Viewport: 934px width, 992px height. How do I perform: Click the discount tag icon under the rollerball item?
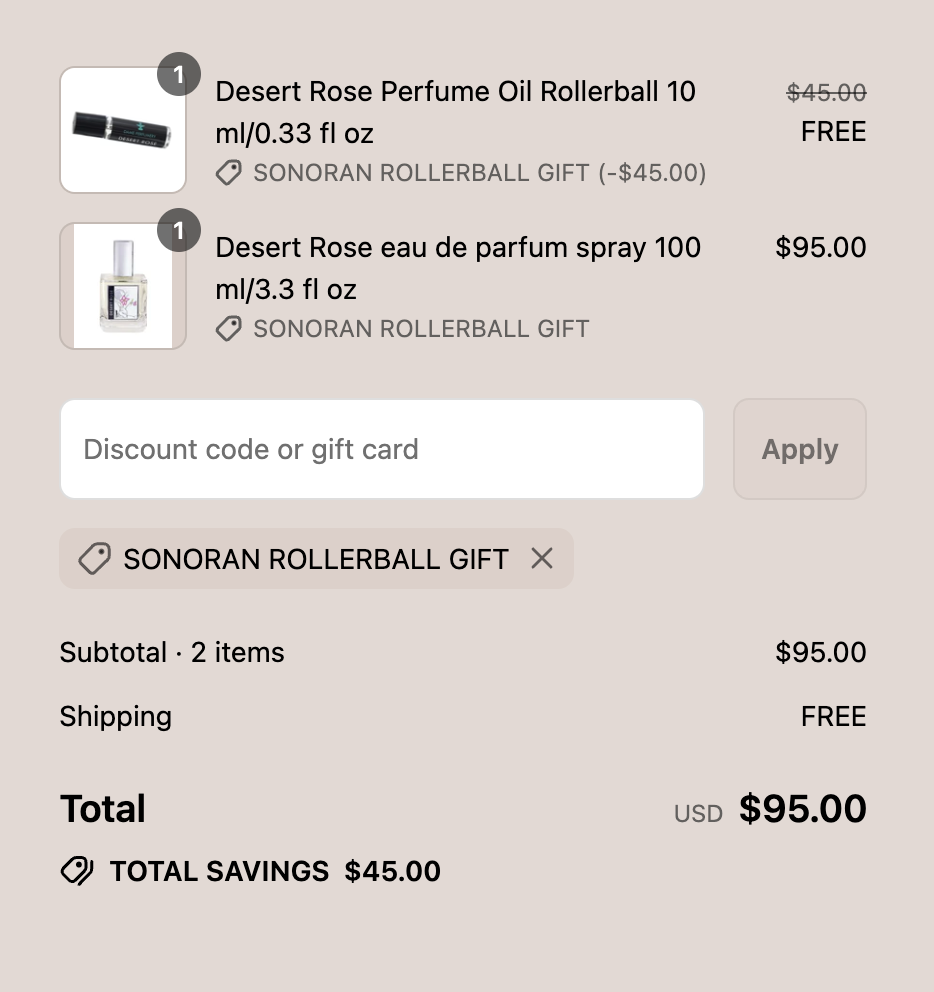228,173
